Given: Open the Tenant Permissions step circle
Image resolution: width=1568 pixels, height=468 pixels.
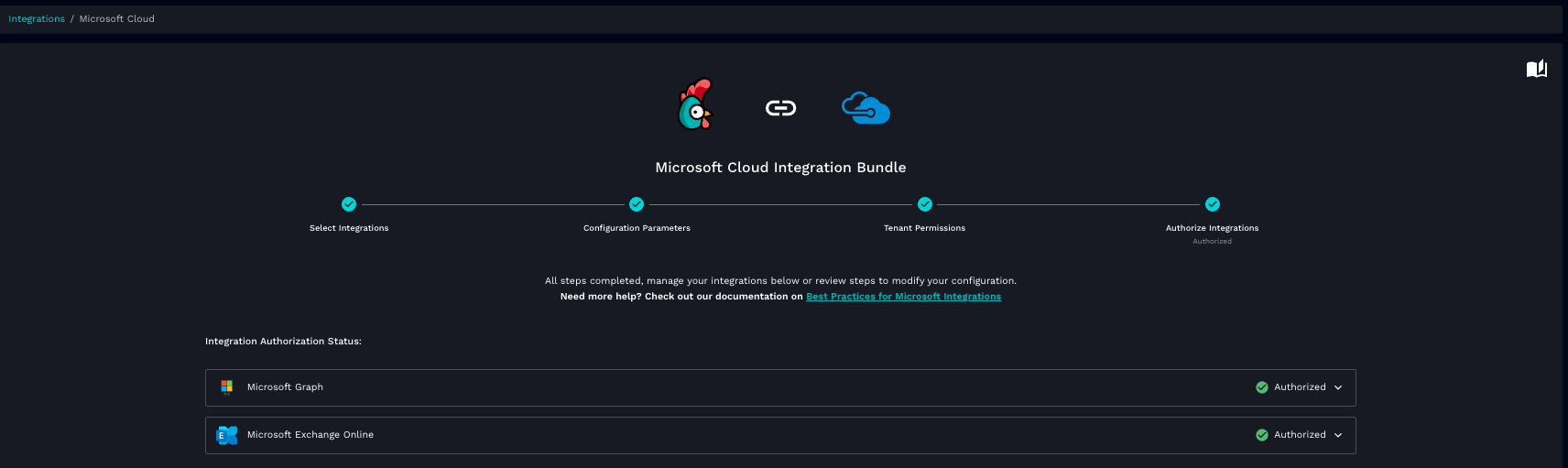Looking at the screenshot, I should coord(925,204).
